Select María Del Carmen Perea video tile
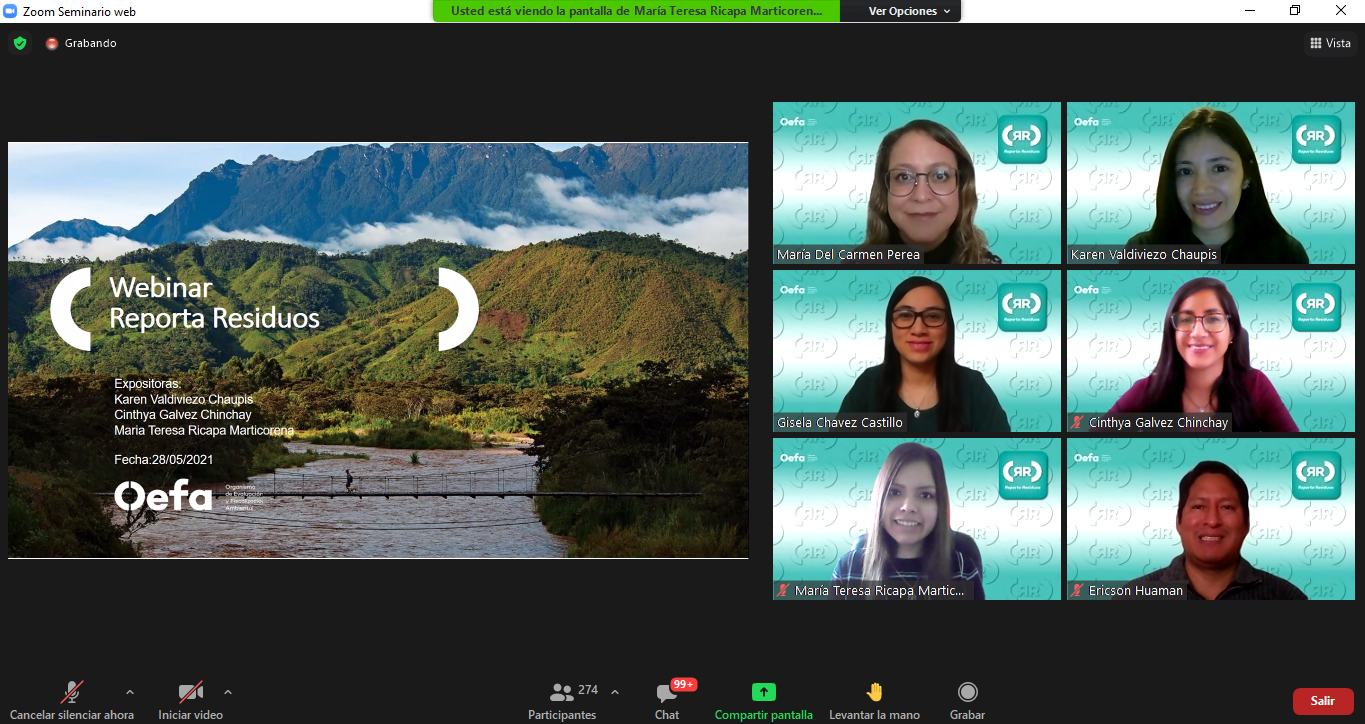This screenshot has width=1365, height=724. click(x=917, y=183)
